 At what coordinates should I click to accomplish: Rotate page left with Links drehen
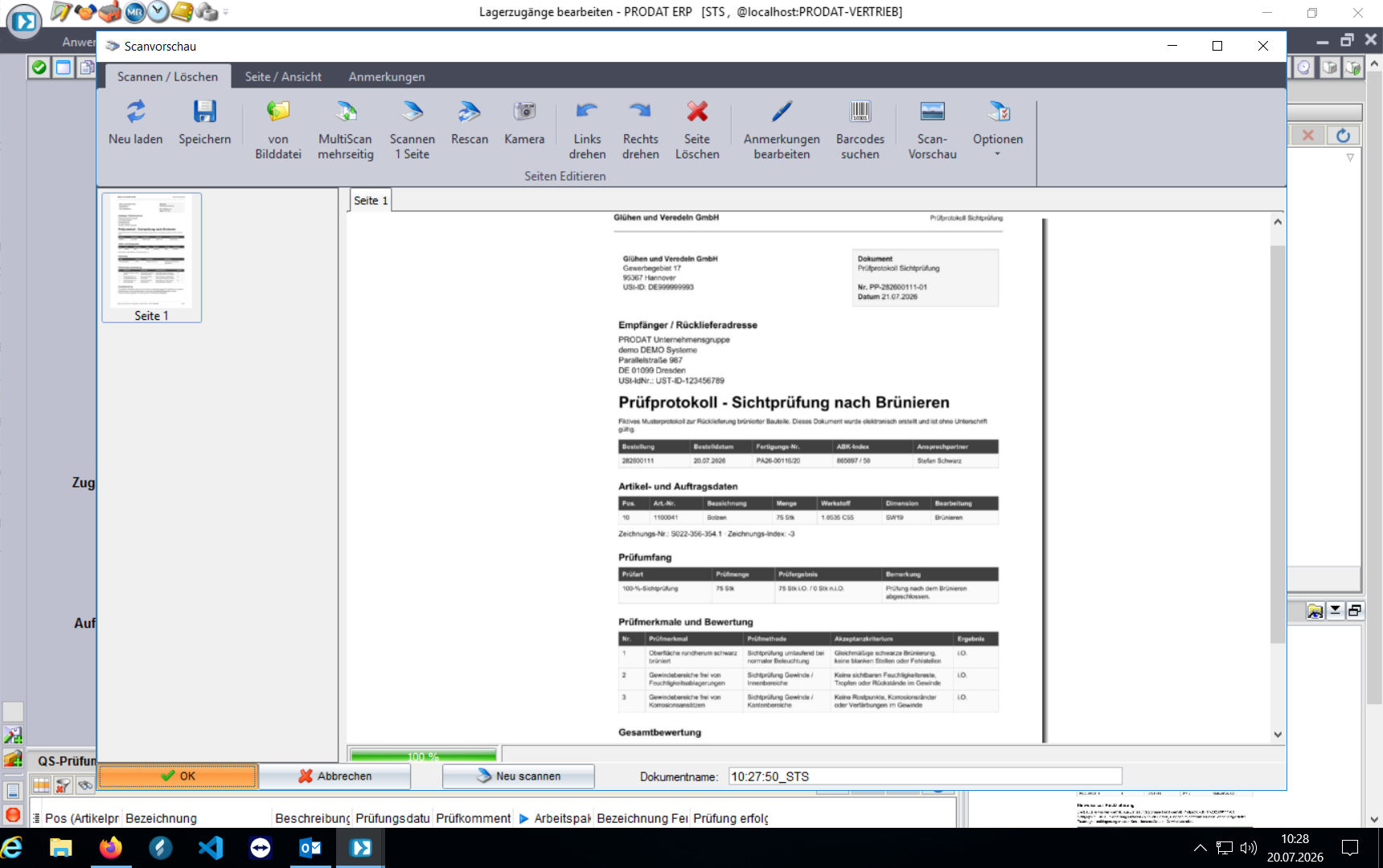tap(587, 129)
